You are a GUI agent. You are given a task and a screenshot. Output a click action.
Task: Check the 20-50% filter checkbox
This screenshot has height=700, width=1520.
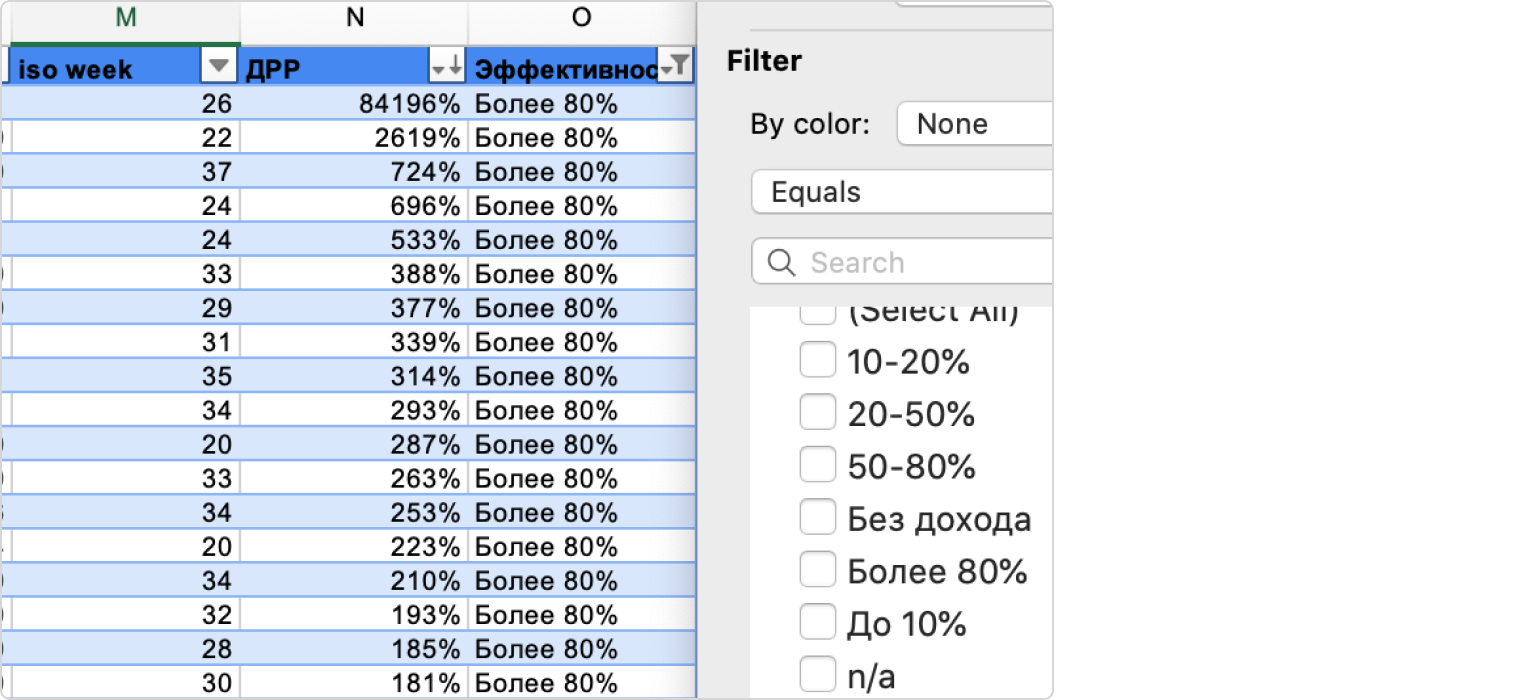click(817, 414)
